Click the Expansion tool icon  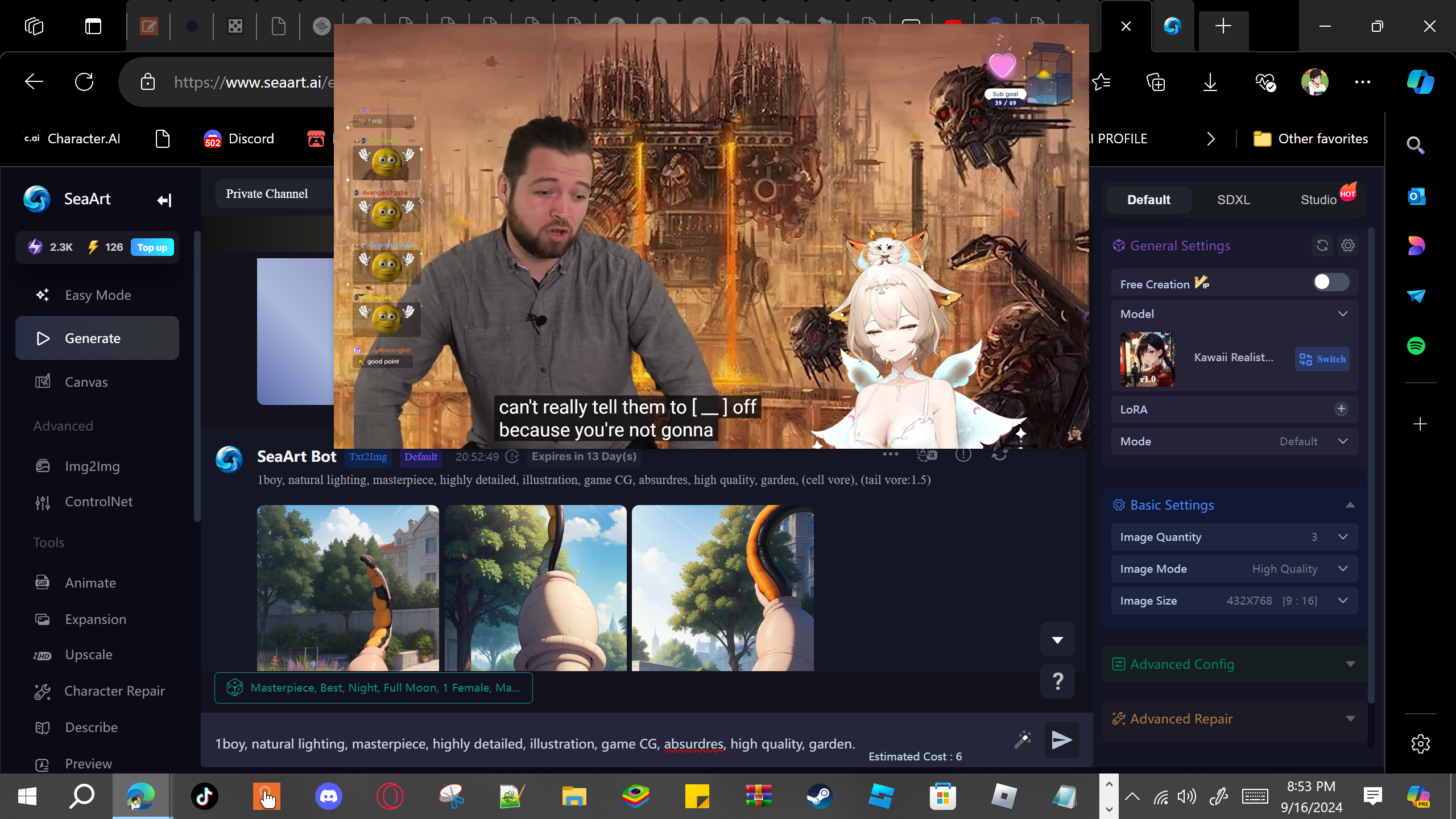(x=43, y=619)
